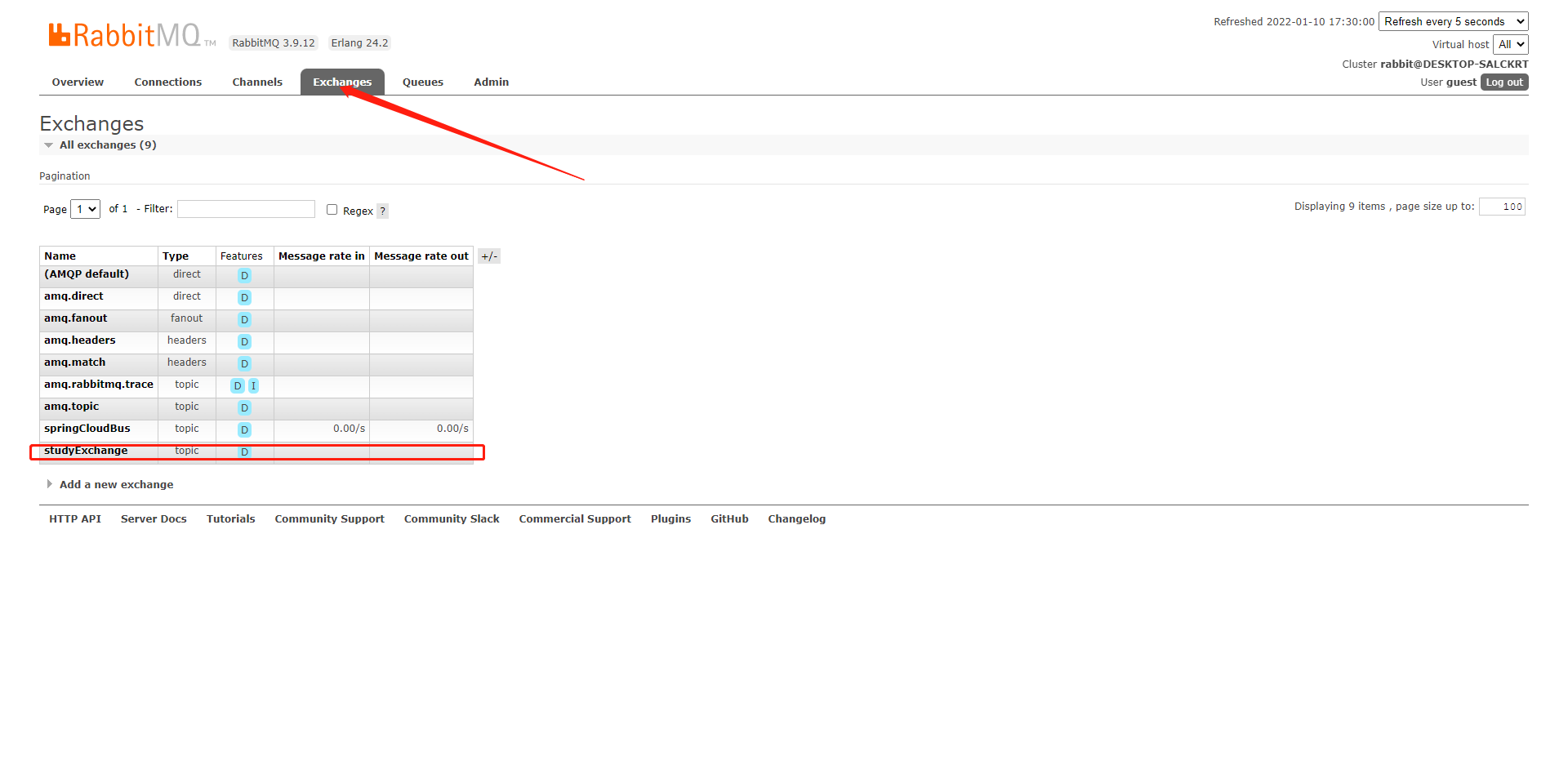This screenshot has width=1568, height=765.
Task: Click the D feature badge for amq.topic
Action: point(244,408)
